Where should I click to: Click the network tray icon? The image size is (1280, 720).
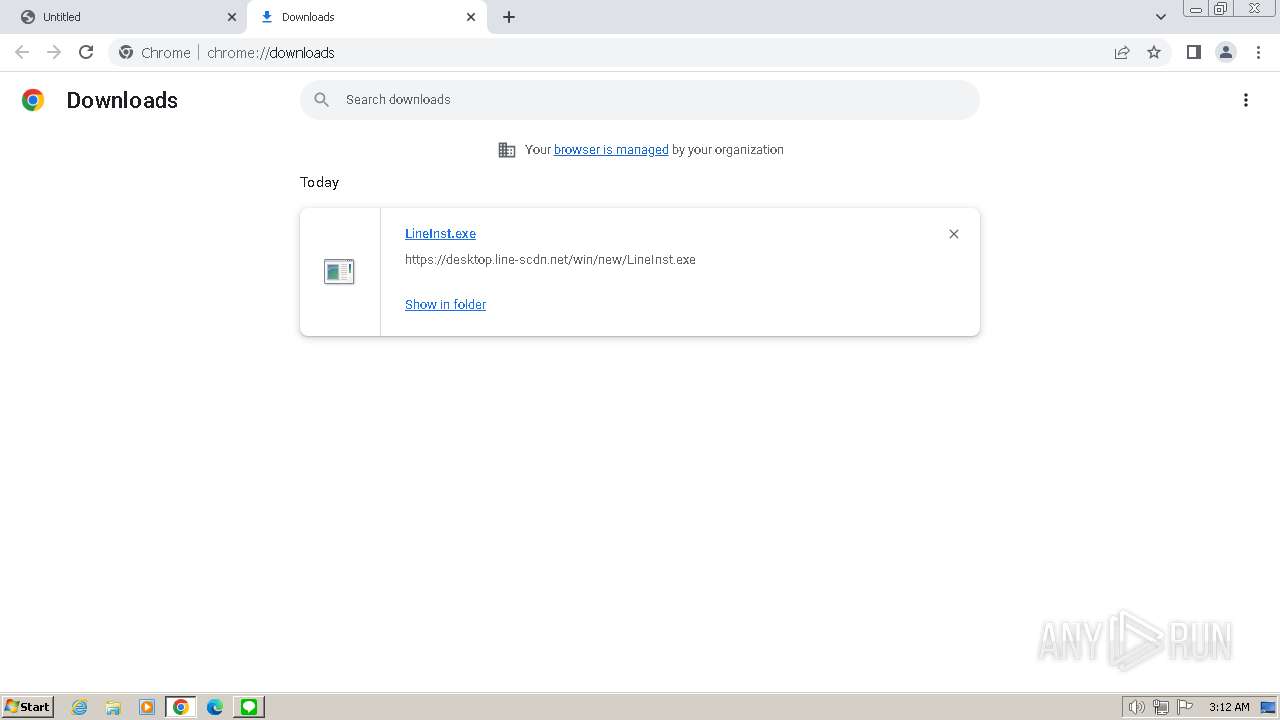pos(1161,707)
